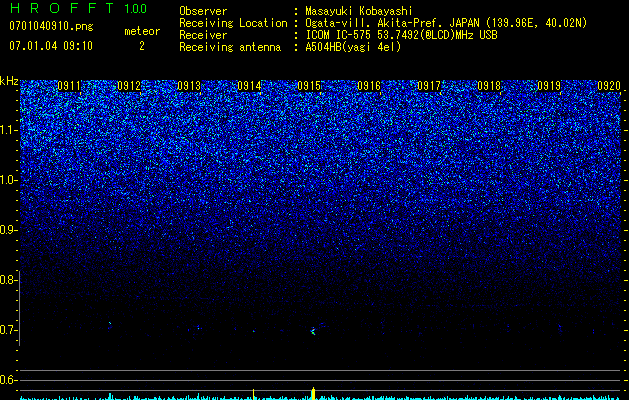Click the 0.9 frequency axis label

tap(8, 230)
